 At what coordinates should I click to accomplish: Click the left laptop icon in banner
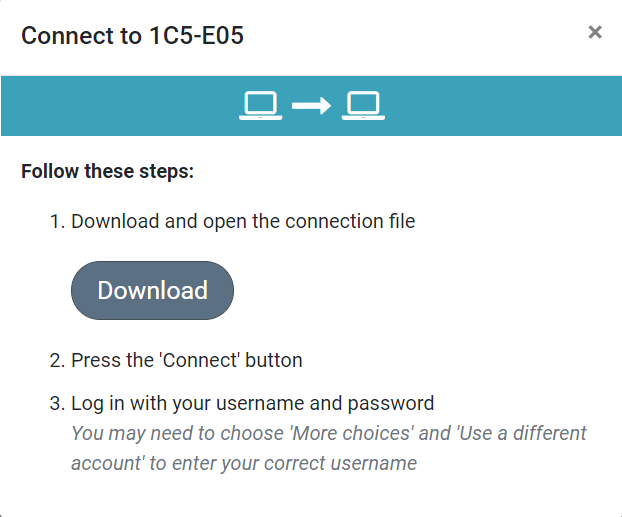tap(261, 106)
